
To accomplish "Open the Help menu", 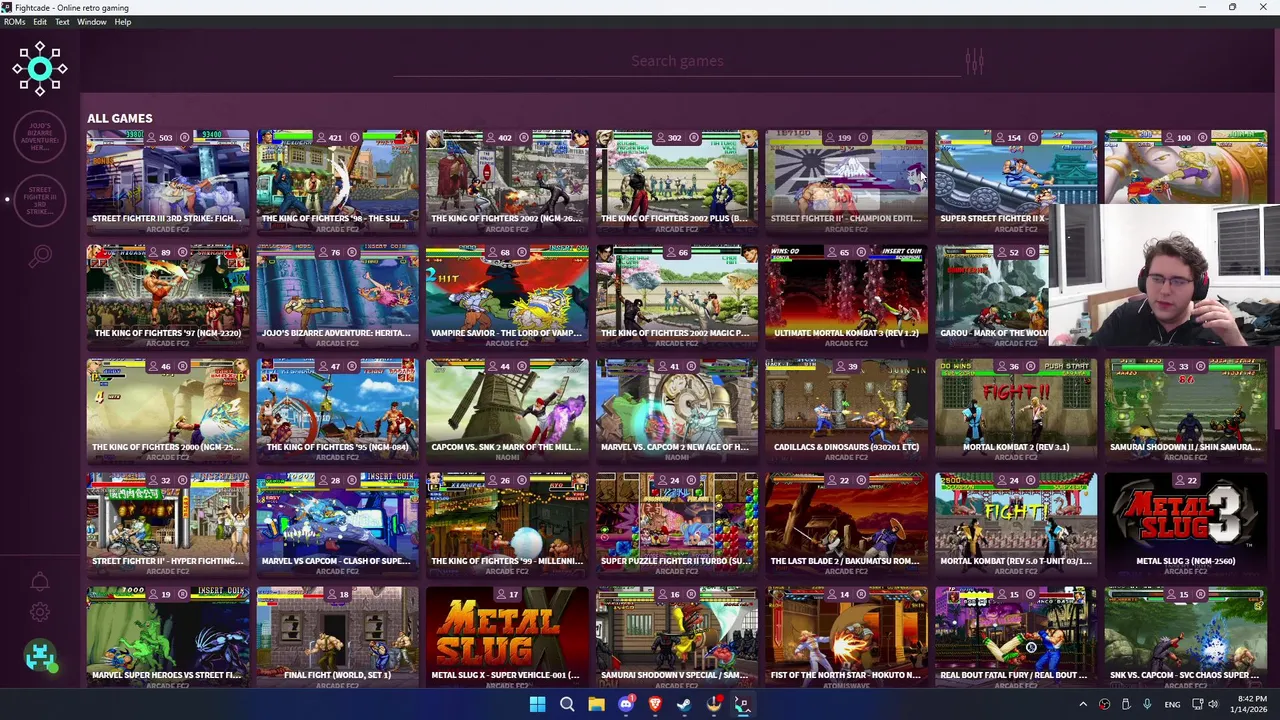I will 122,22.
